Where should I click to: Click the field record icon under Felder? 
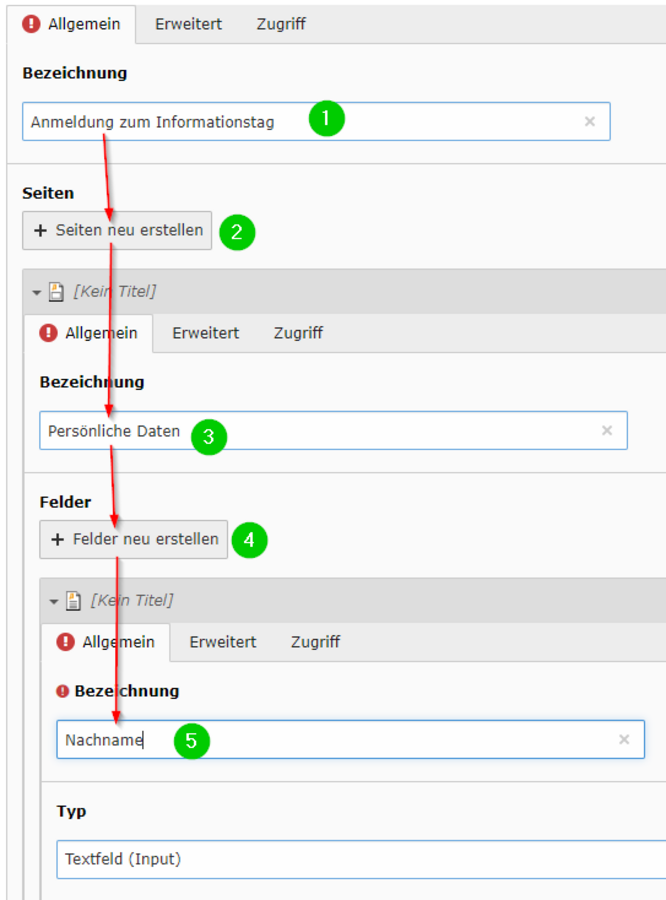point(73,600)
